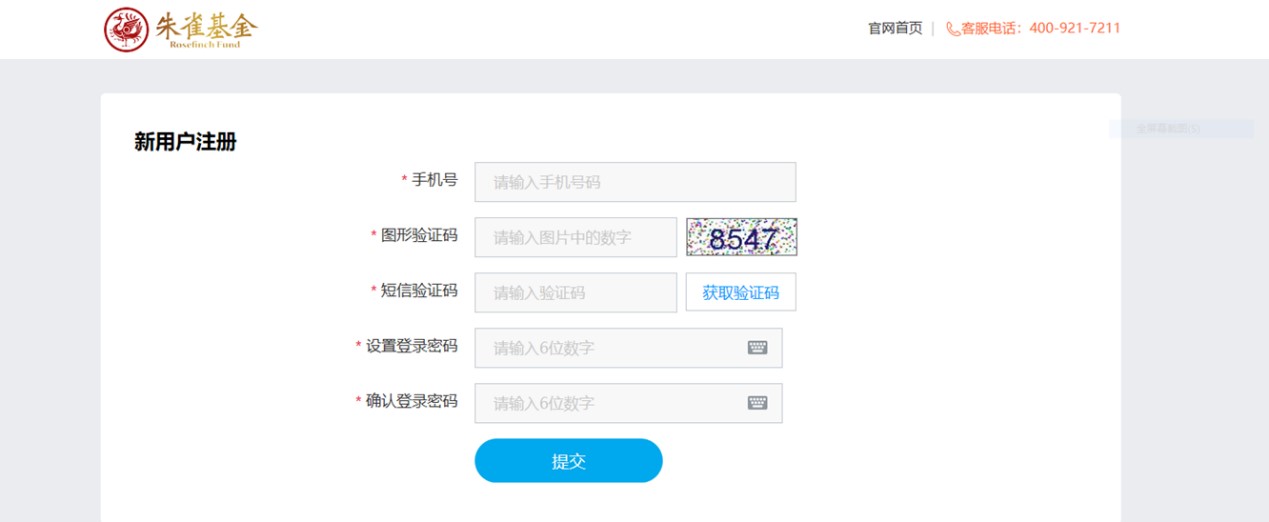Click the Rosefinch Fund bird emblem logo
This screenshot has width=1269, height=522.
[126, 30]
